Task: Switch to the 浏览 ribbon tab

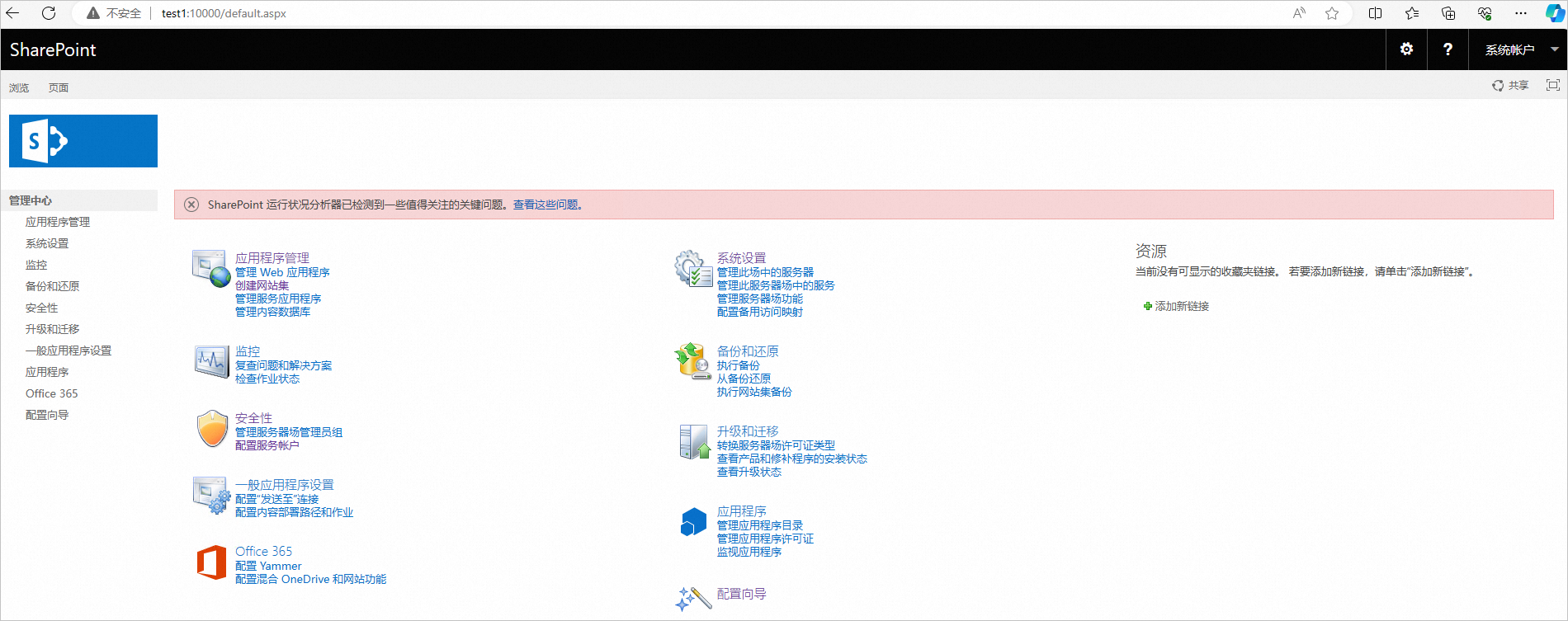Action: (x=19, y=87)
